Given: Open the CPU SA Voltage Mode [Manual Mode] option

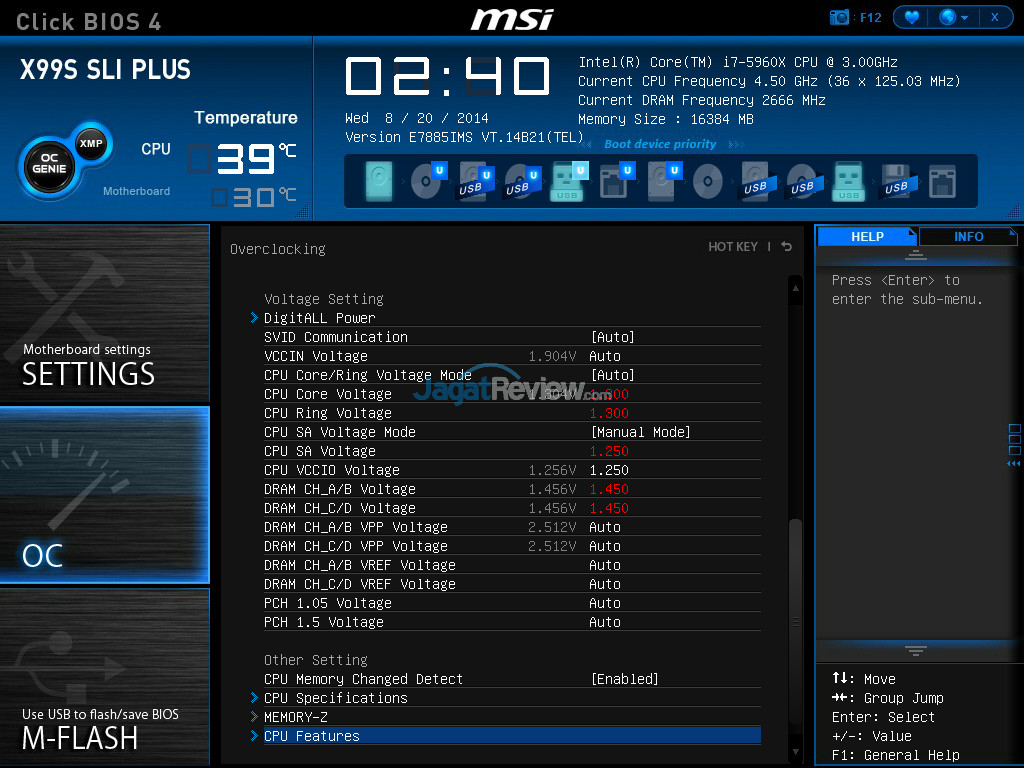Looking at the screenshot, I should 641,432.
